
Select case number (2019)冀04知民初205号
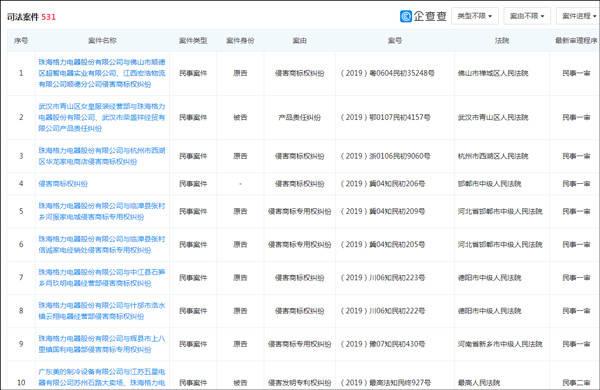point(383,244)
